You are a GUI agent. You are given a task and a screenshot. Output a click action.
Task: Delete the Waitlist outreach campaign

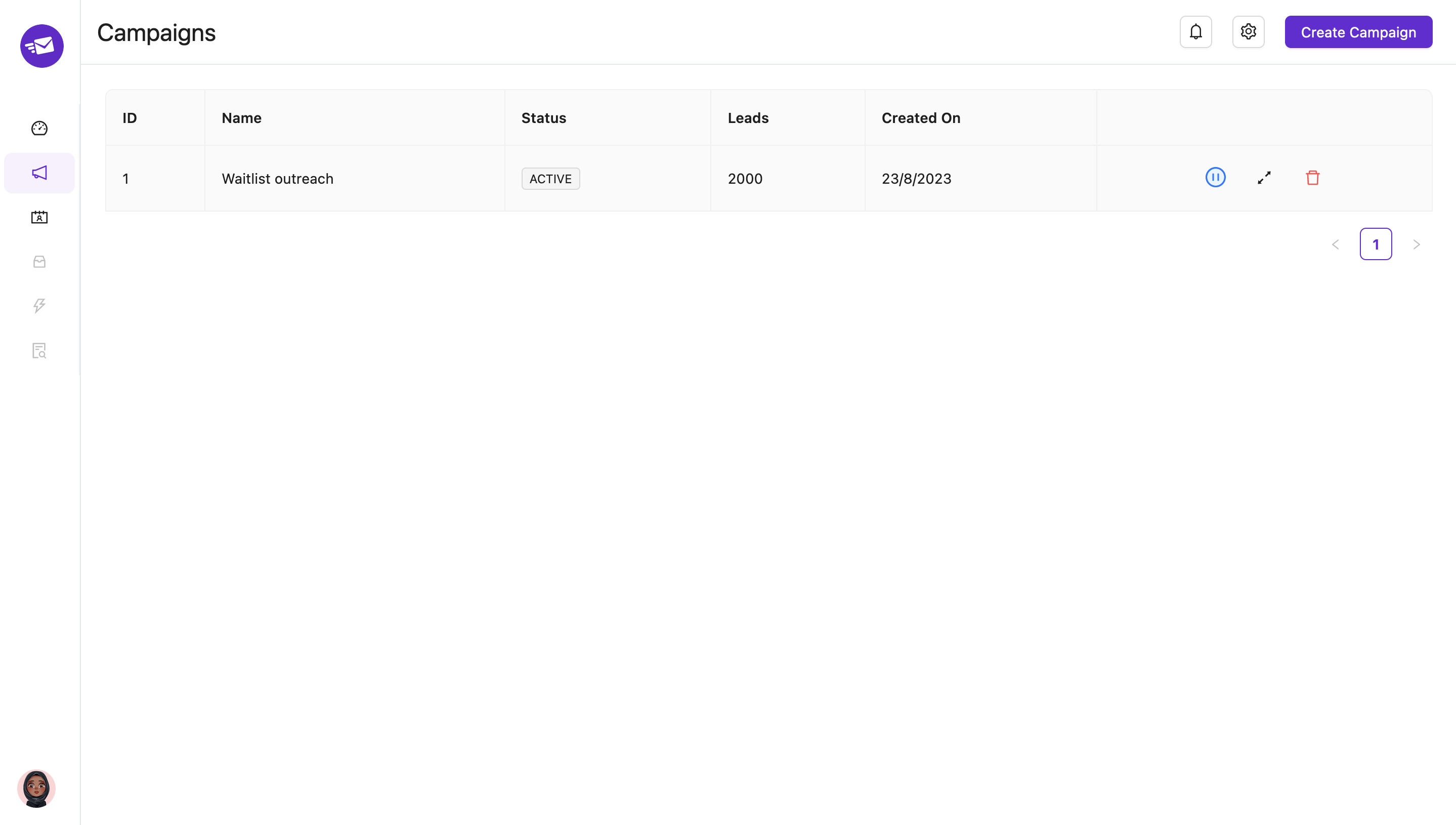(1313, 178)
